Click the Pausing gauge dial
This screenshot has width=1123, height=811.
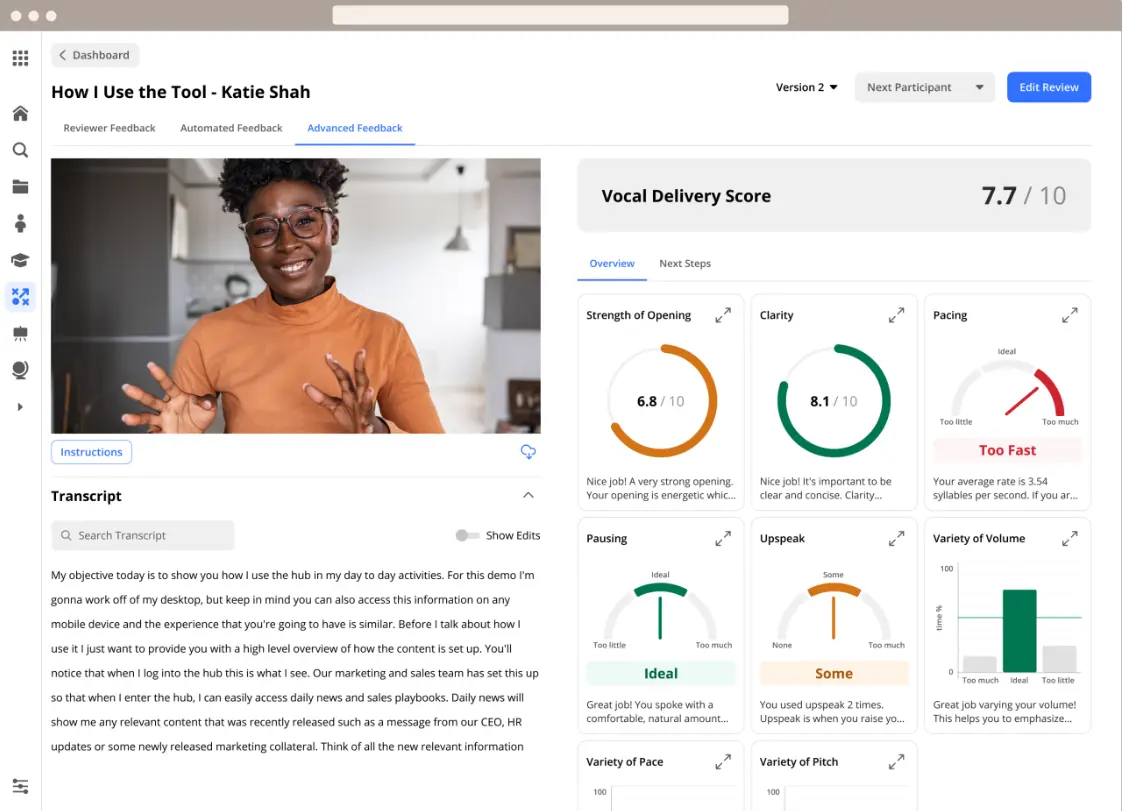(660, 613)
